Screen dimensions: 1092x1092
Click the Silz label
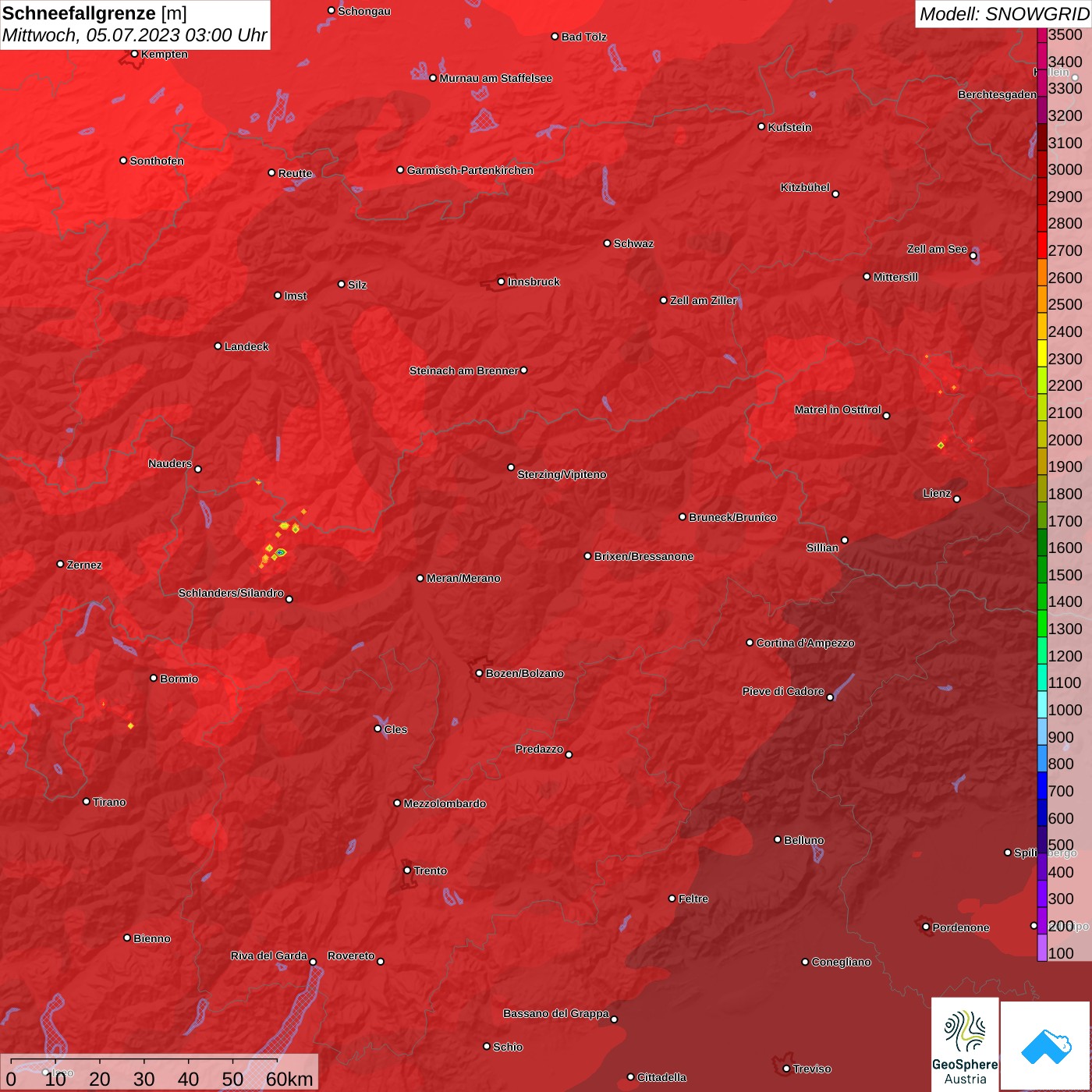coord(356,285)
